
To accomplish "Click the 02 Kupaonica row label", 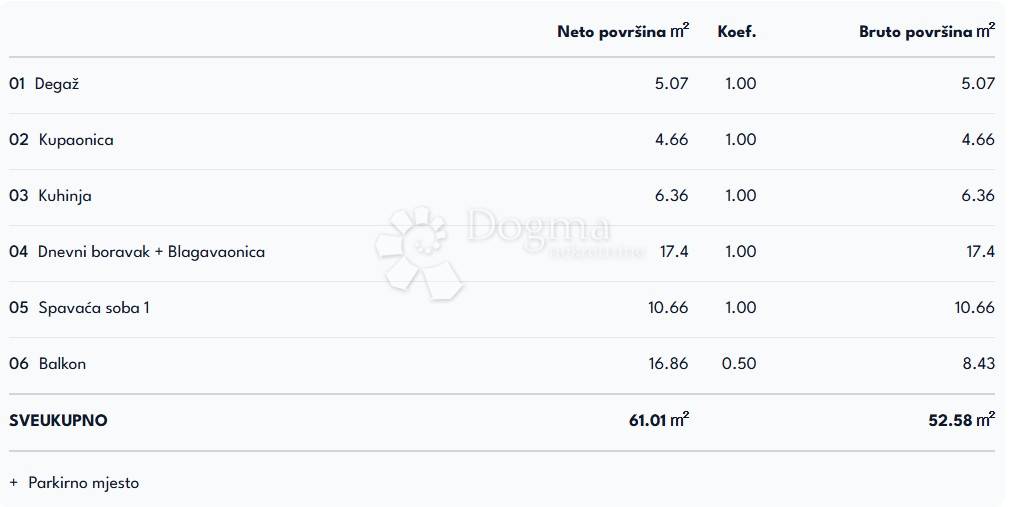I will (x=61, y=140).
